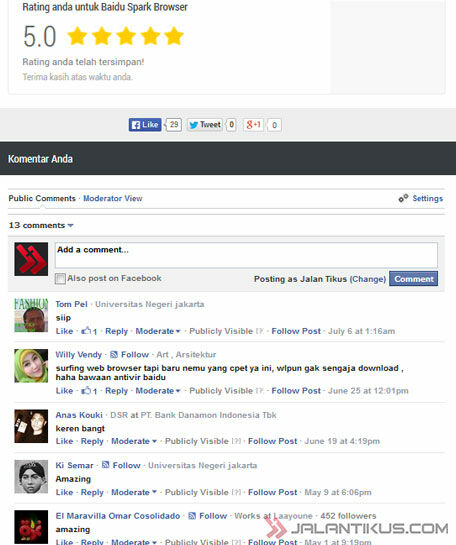Open Moderate dropdown on Tom Pel's comment
The image size is (456, 545).
pos(158,331)
